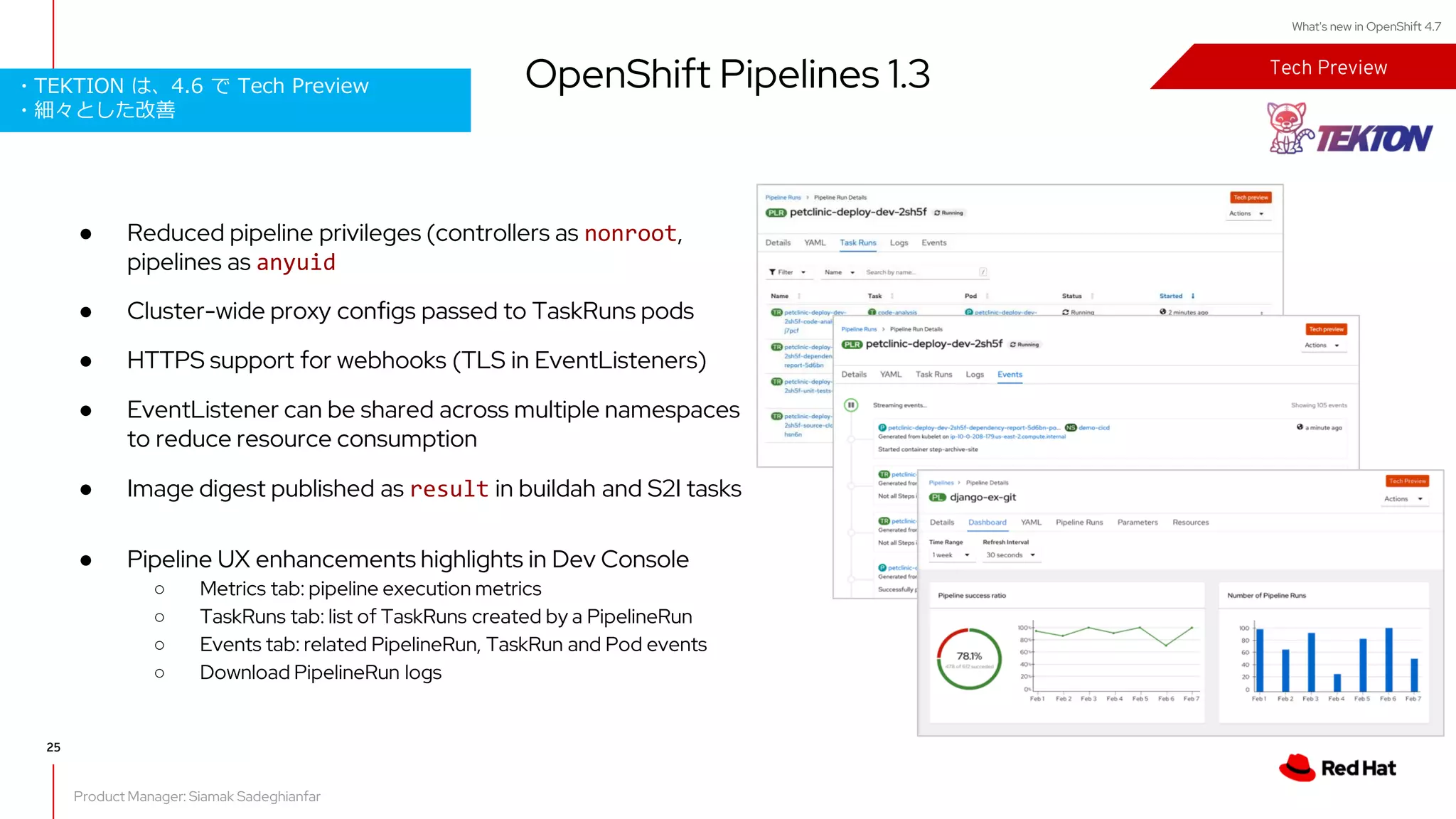This screenshot has height=819, width=1456.
Task: Click P pod icon in first streamed event
Action: pos(882,428)
